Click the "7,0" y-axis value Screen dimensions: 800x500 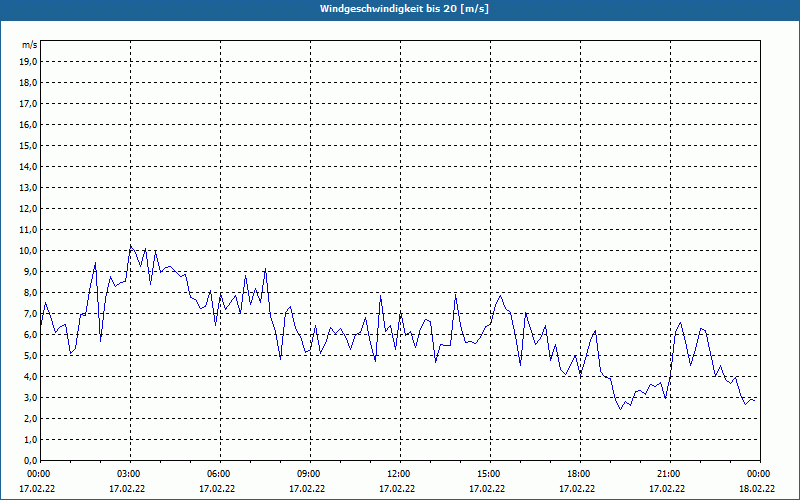(x=30, y=314)
